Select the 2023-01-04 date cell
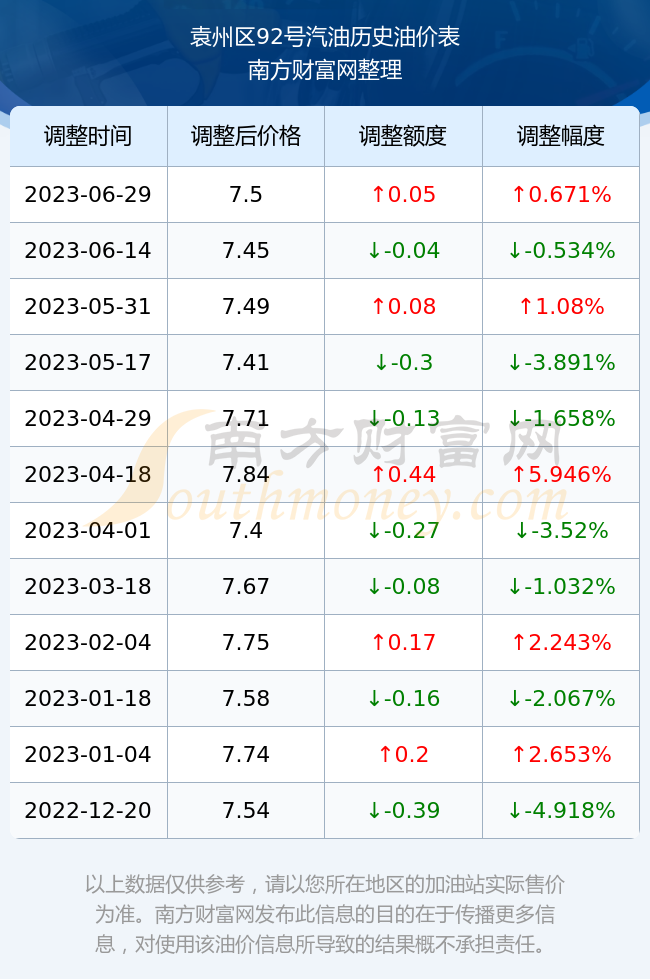This screenshot has height=980, width=650. click(88, 754)
